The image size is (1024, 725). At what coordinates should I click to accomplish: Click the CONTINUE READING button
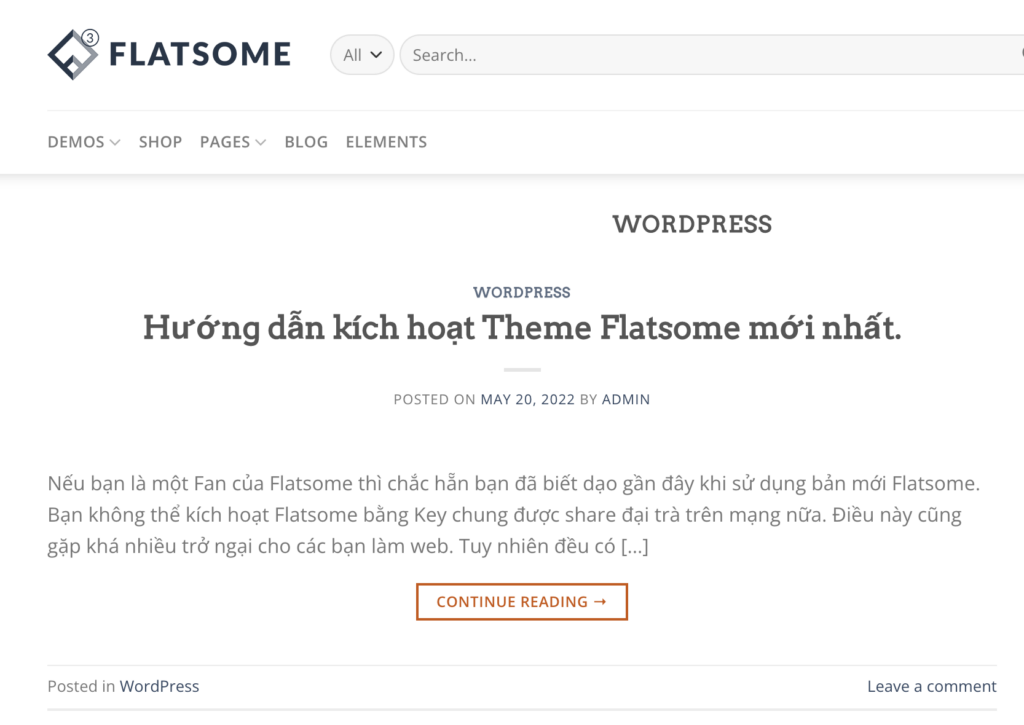point(522,602)
